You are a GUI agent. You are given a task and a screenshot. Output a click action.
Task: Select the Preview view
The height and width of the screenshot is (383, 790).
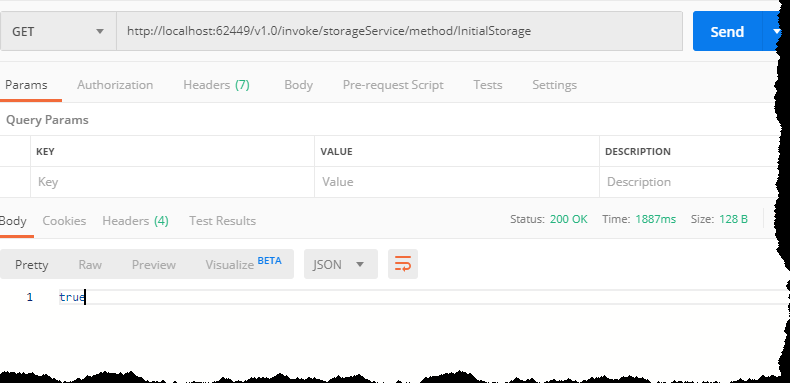(x=154, y=265)
